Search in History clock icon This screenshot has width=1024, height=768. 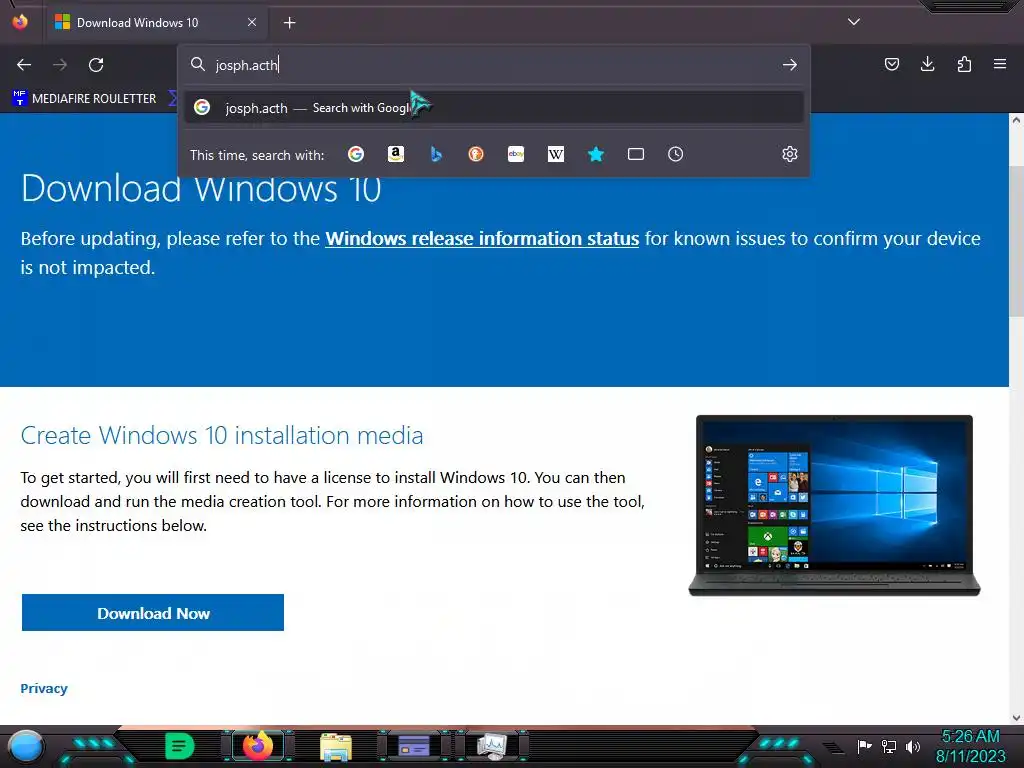675,154
